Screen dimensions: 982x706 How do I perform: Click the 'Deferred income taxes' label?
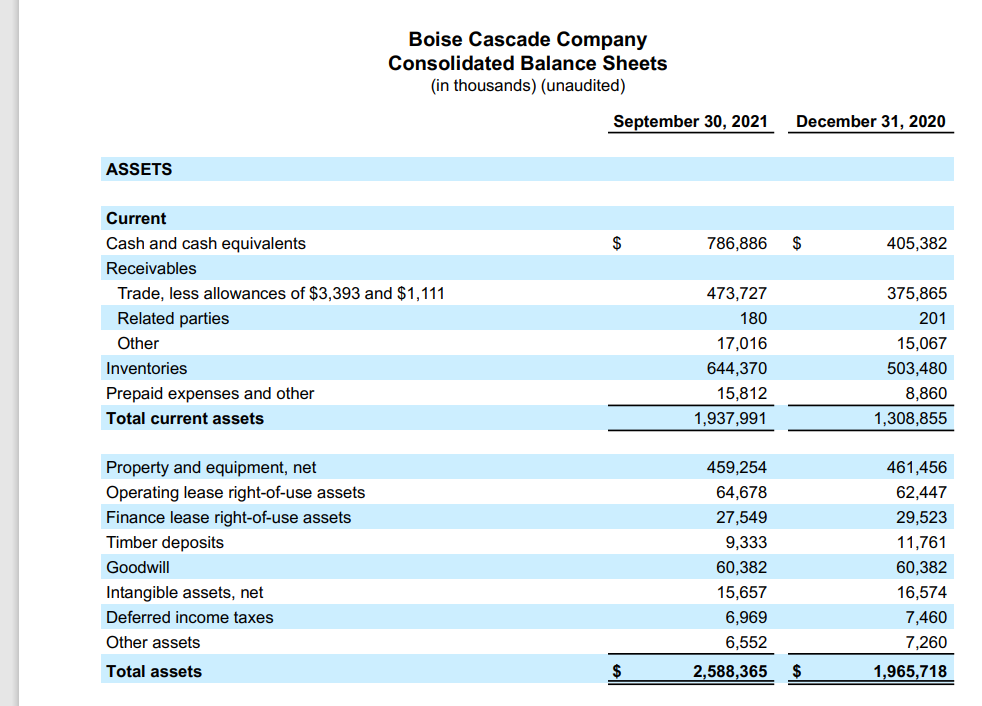pos(190,618)
